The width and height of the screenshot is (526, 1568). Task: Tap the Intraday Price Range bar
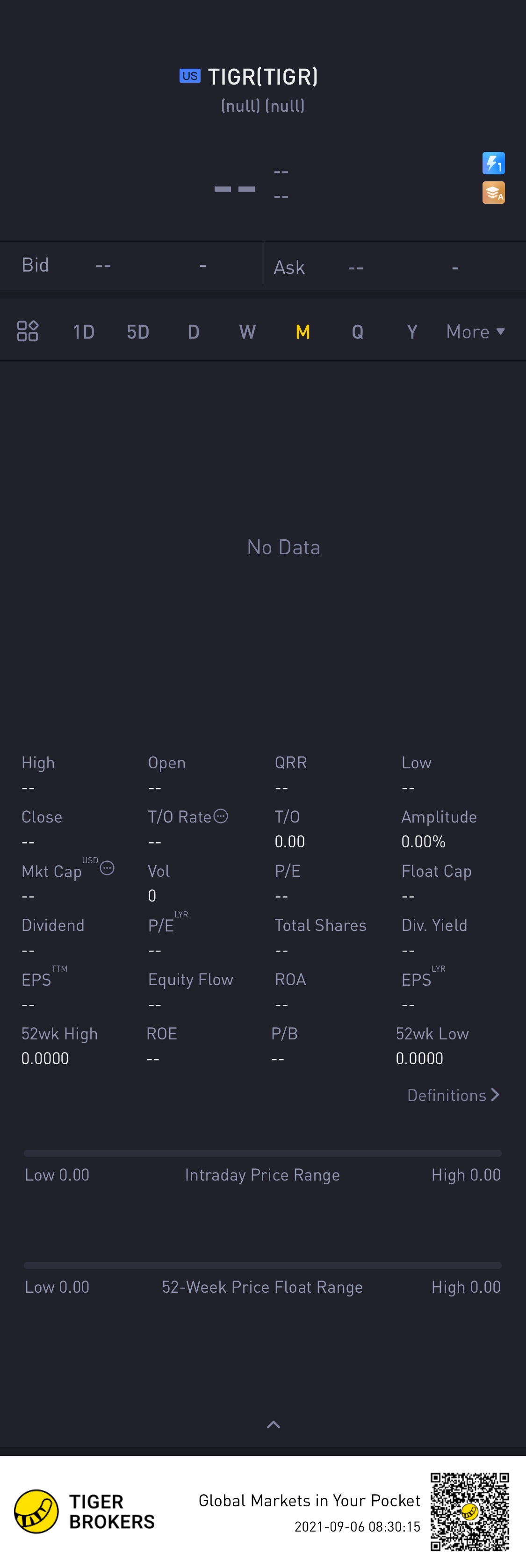pyautogui.click(x=262, y=1153)
